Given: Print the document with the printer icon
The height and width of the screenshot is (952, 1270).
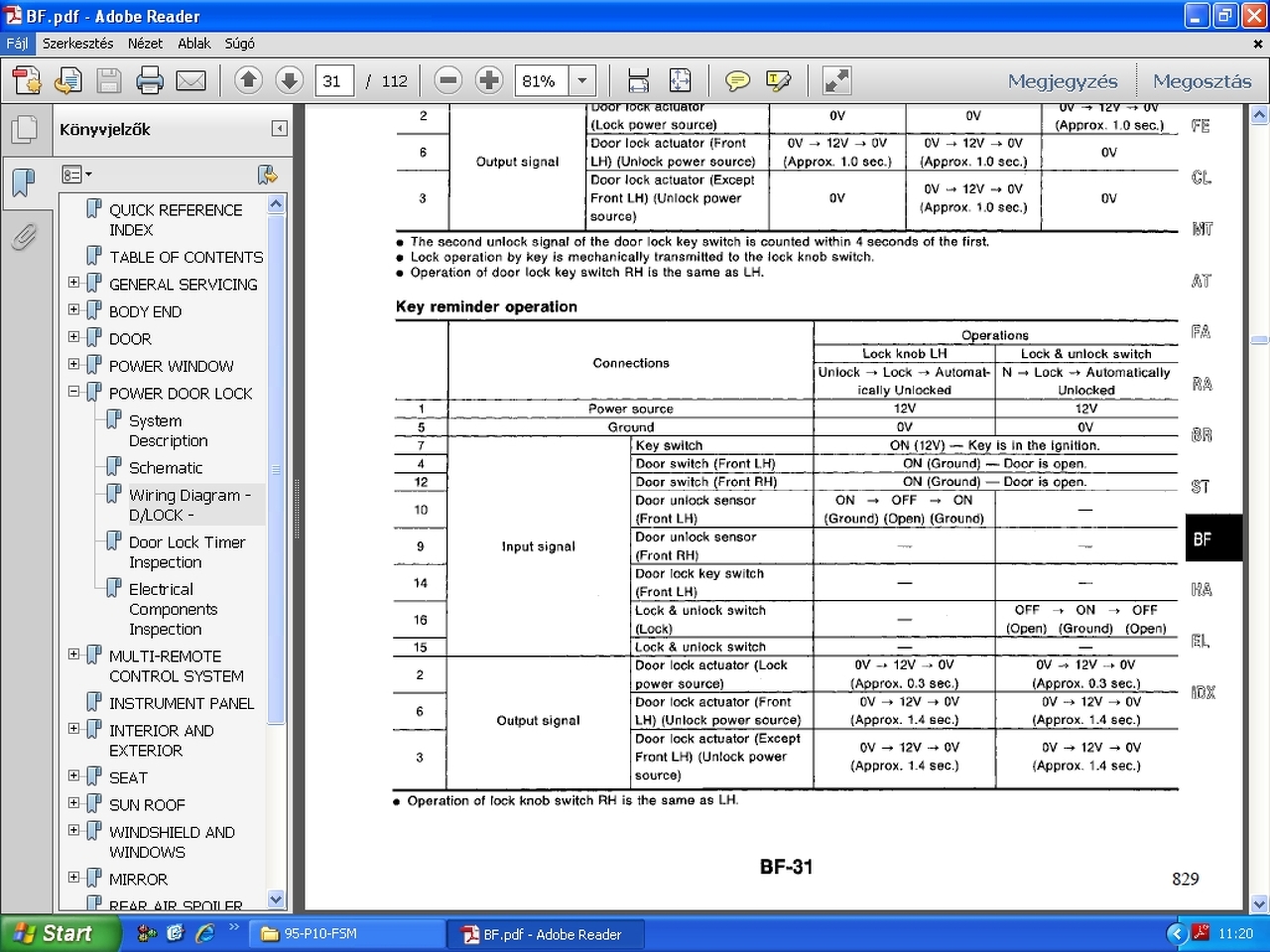Looking at the screenshot, I should point(150,80).
